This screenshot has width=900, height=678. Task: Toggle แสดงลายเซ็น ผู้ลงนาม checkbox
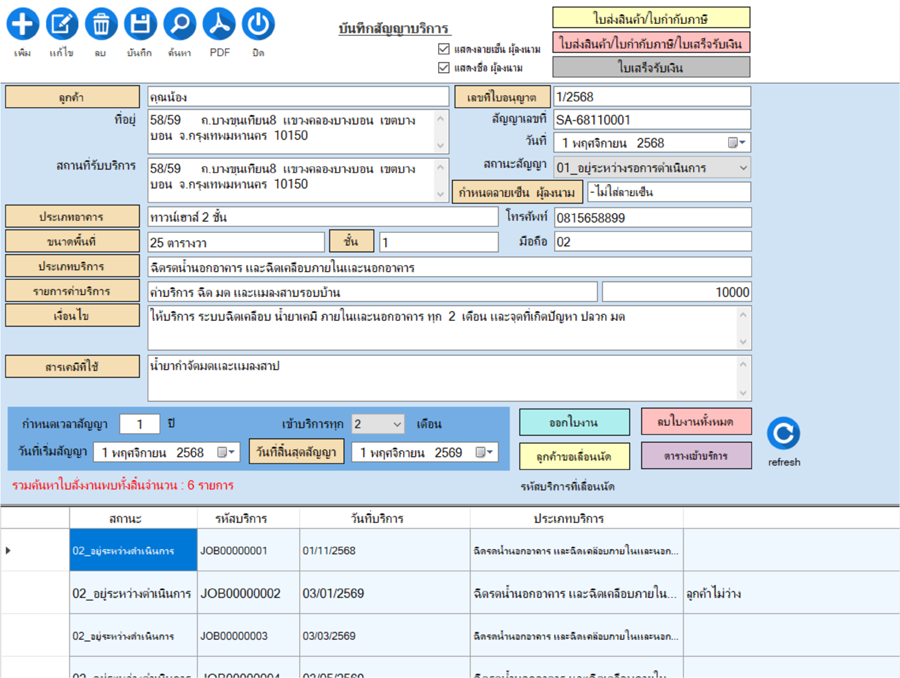point(444,49)
